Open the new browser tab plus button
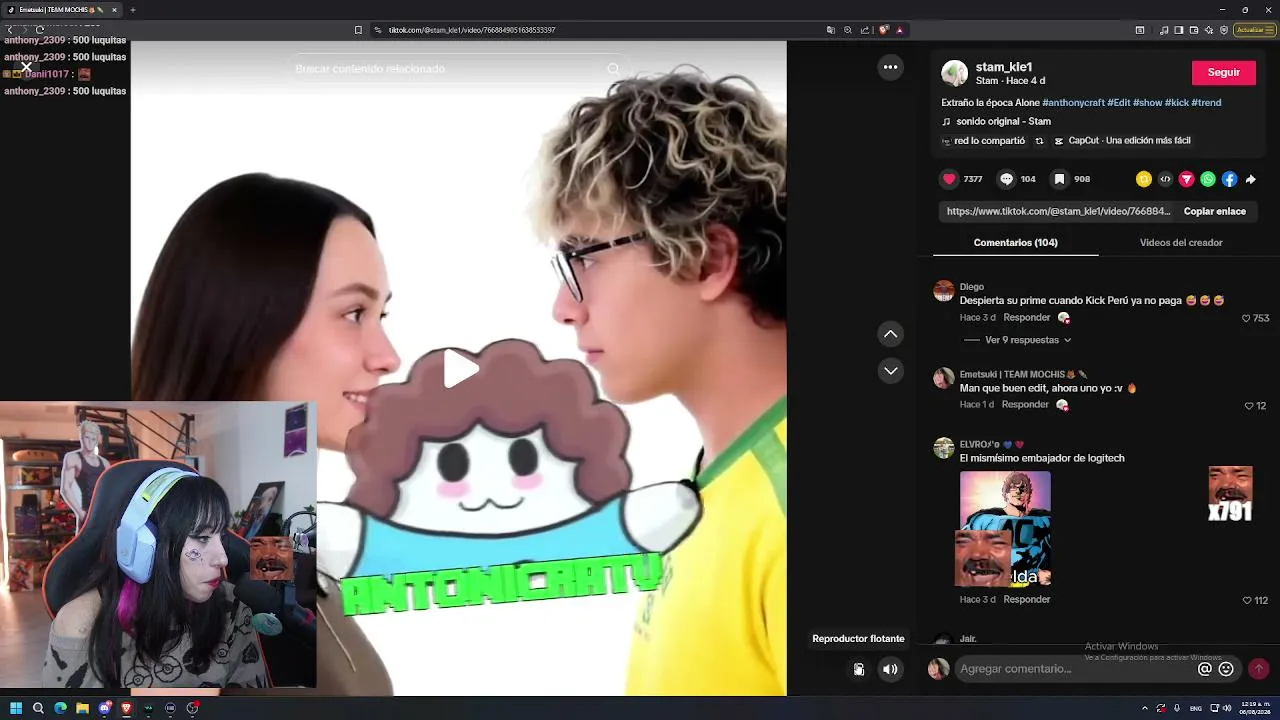Viewport: 1280px width, 720px height. (x=132, y=10)
